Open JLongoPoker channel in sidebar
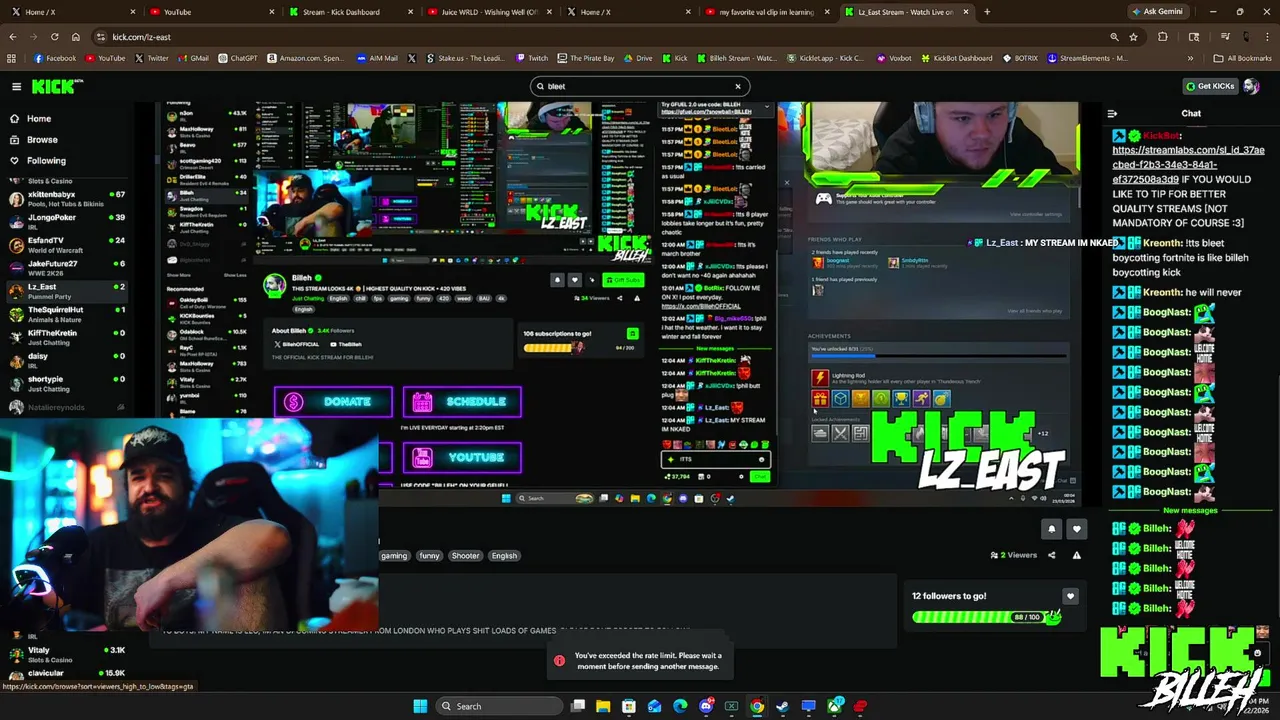Image resolution: width=1280 pixels, height=720 pixels. coord(67,222)
